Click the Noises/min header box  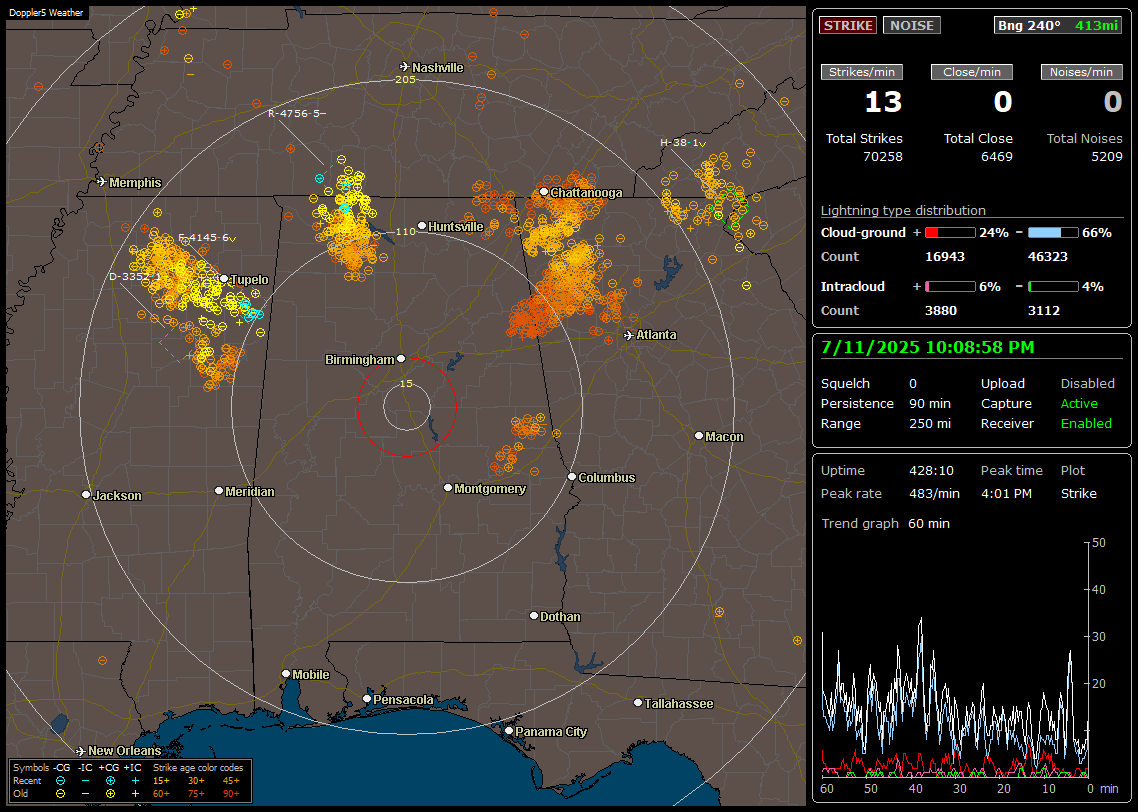pyautogui.click(x=1081, y=72)
